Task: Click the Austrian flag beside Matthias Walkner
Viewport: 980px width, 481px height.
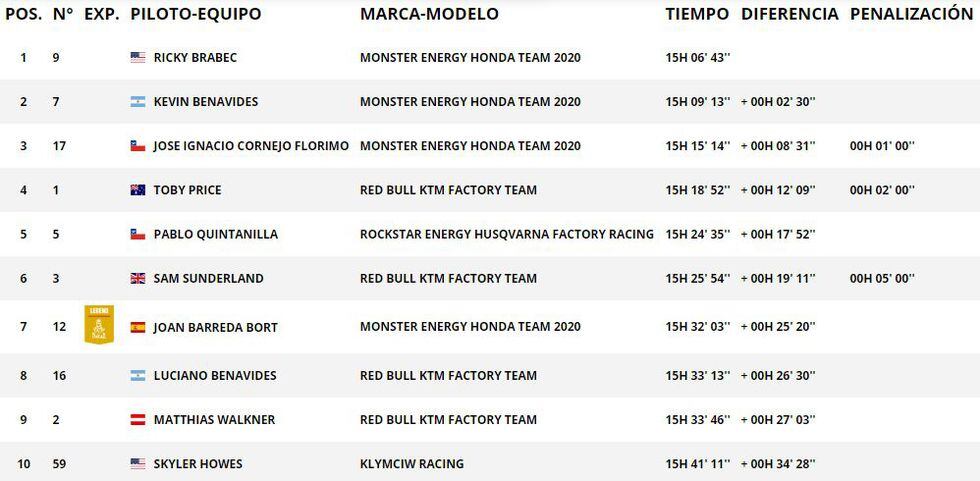Action: click(x=138, y=420)
